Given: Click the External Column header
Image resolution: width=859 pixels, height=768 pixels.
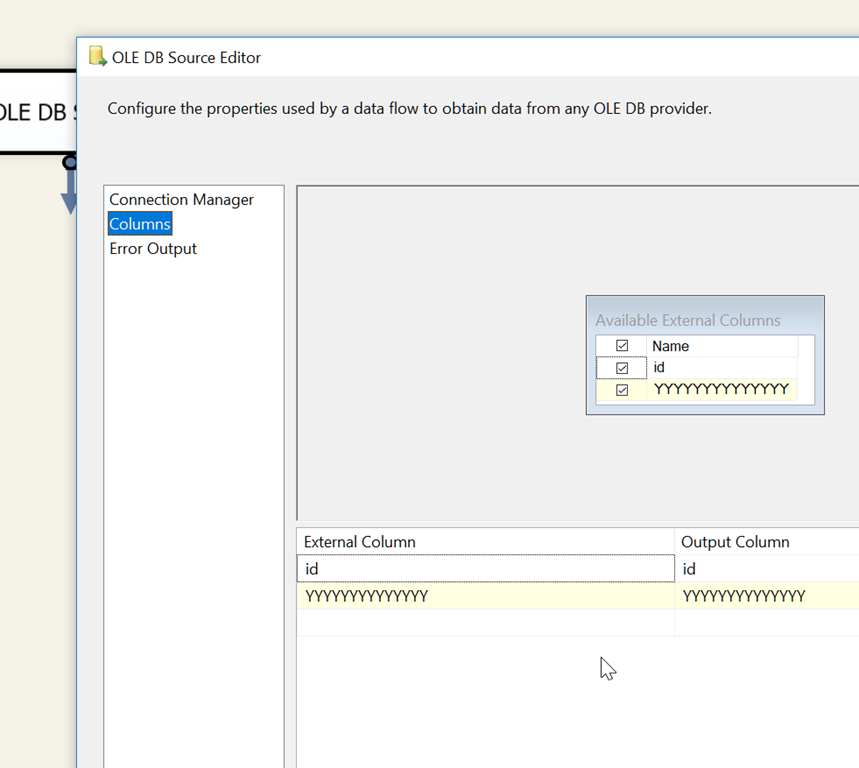Looking at the screenshot, I should point(486,542).
